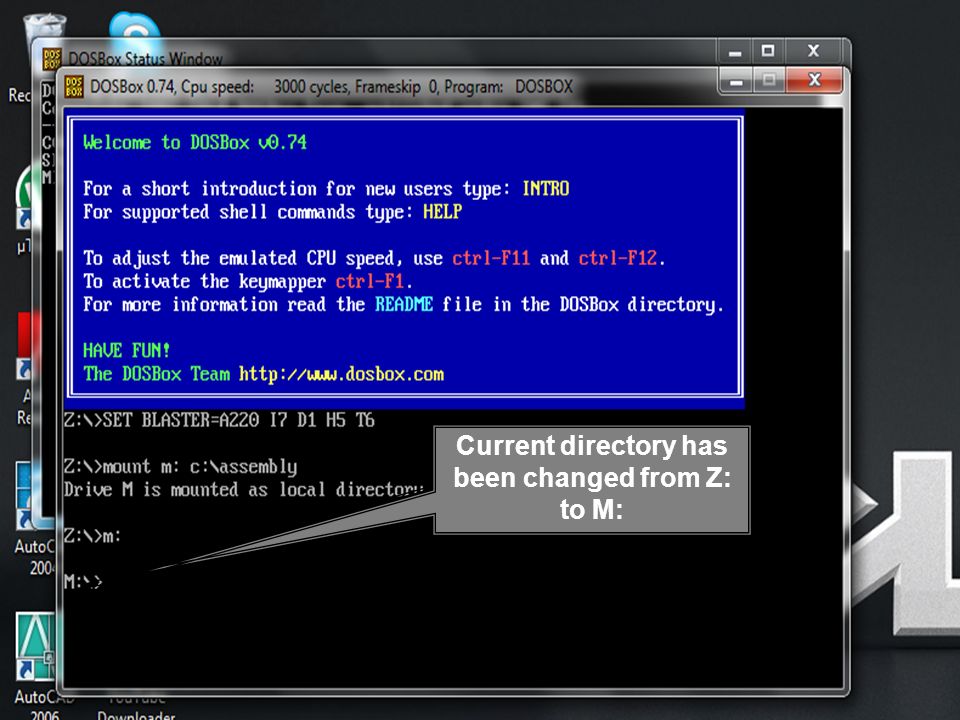
Task: Click the cyan README word
Action: pos(403,304)
